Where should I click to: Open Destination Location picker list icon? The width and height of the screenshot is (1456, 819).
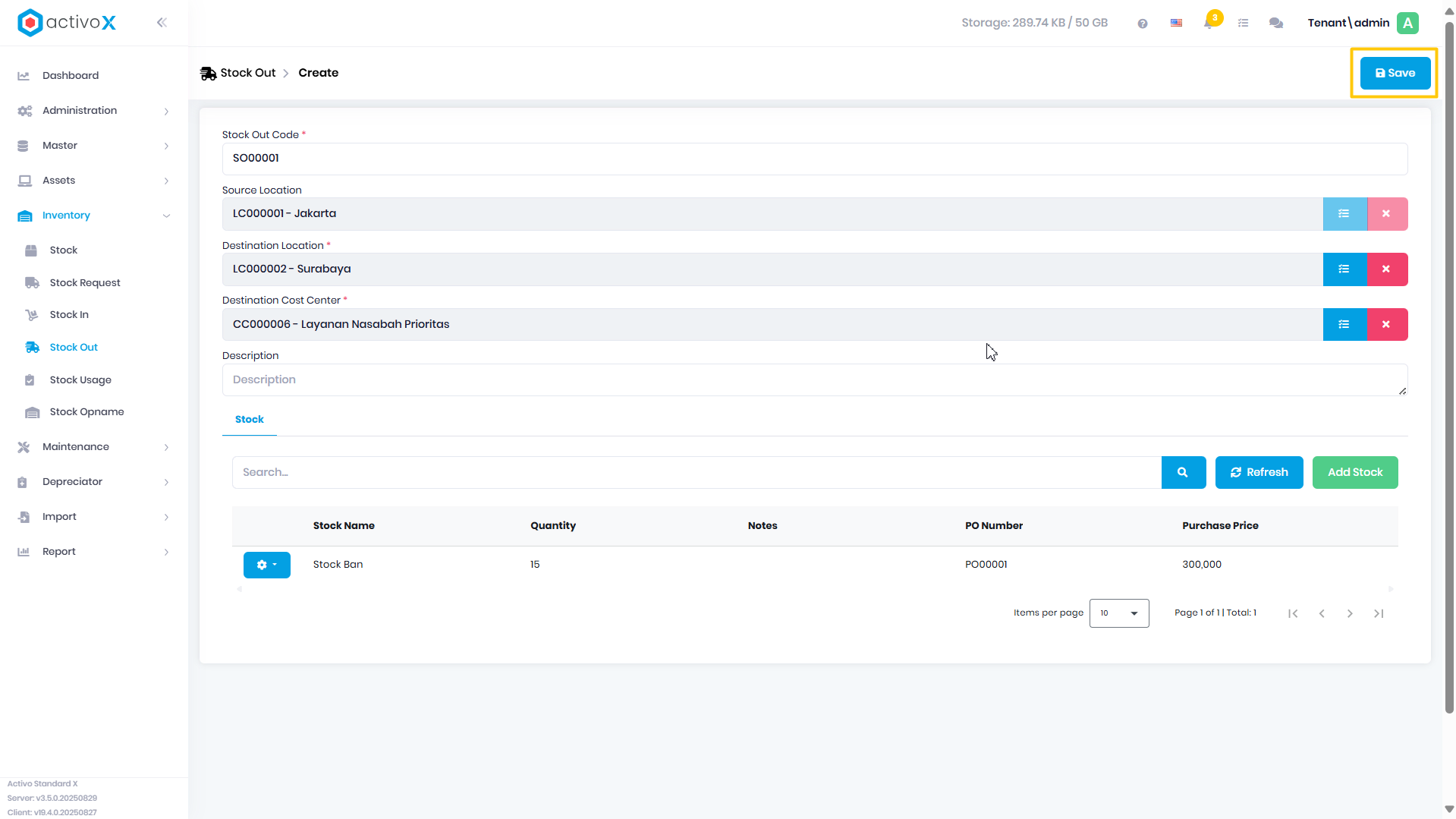click(x=1344, y=269)
